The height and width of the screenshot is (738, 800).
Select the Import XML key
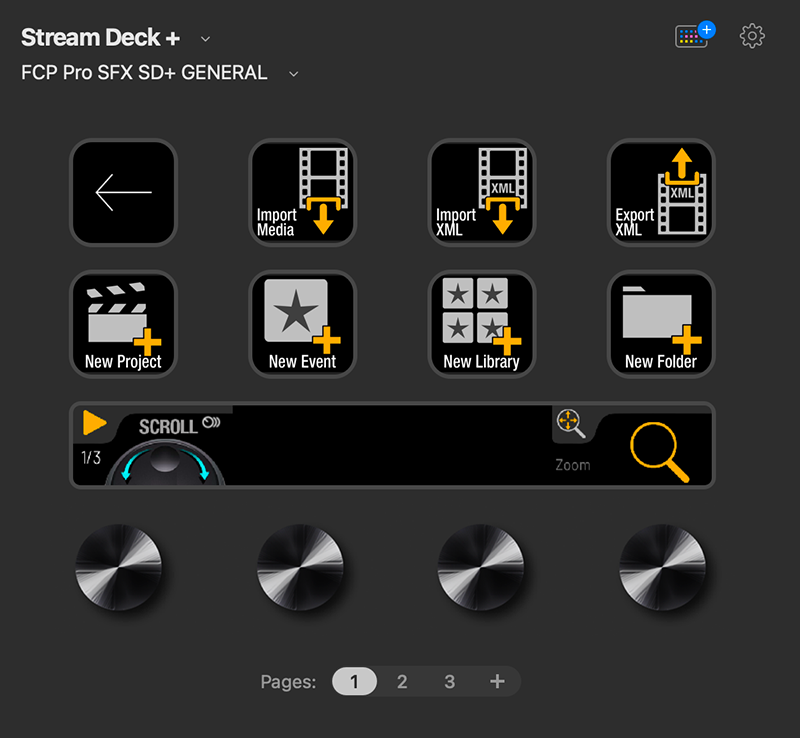coord(481,192)
